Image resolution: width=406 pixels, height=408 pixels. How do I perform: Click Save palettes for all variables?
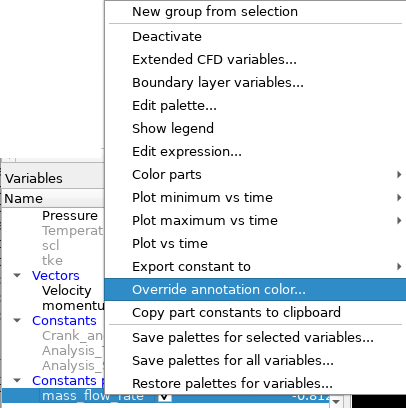pos(255,360)
